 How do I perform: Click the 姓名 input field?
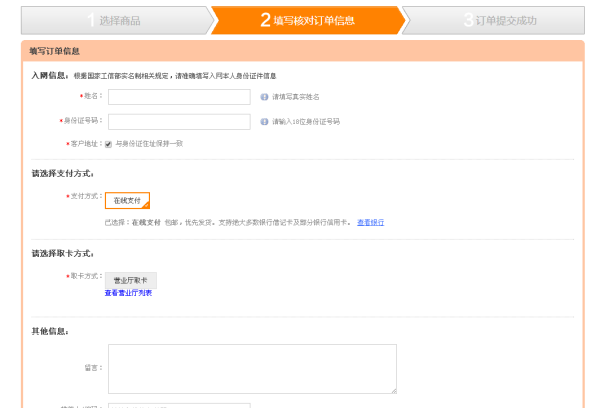pos(179,97)
